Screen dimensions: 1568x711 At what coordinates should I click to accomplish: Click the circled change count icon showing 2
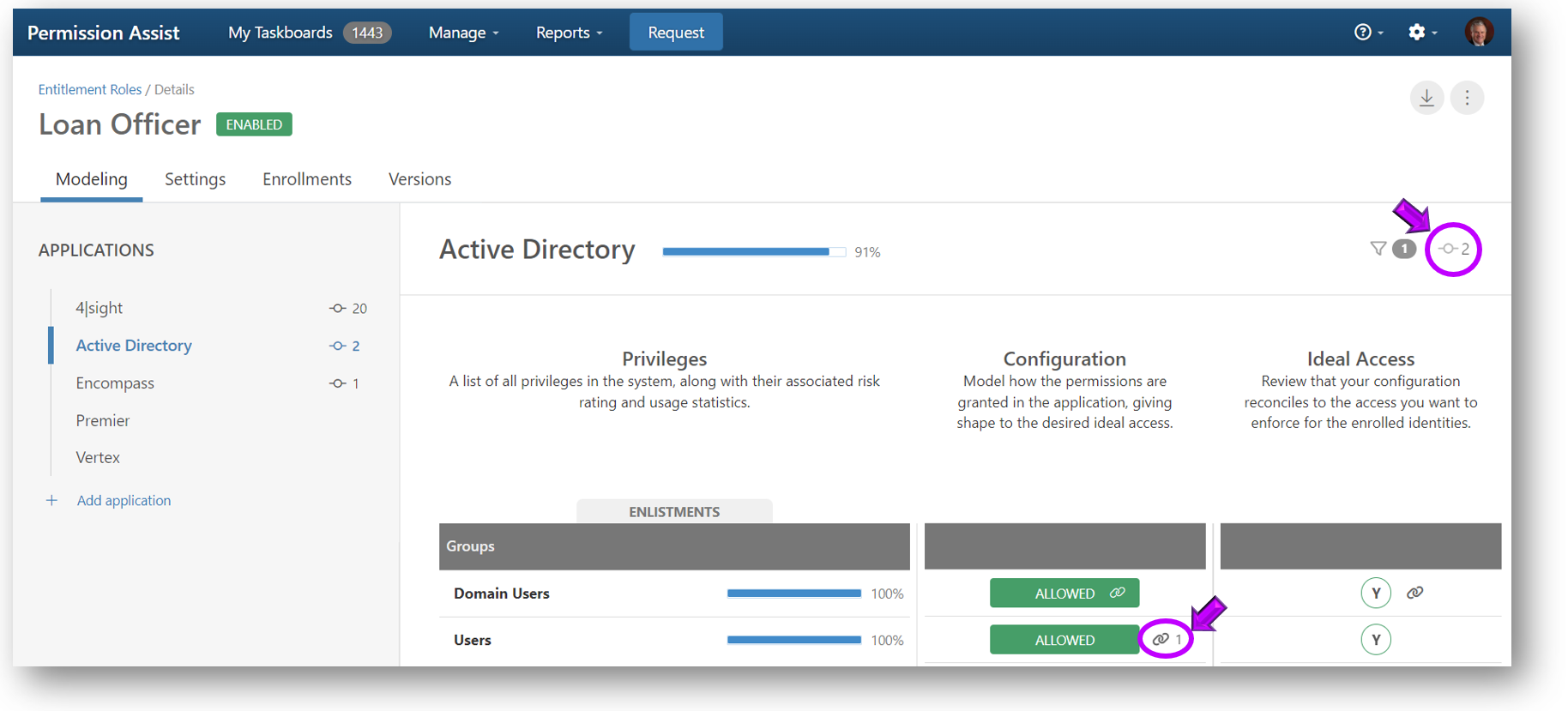click(x=1454, y=249)
